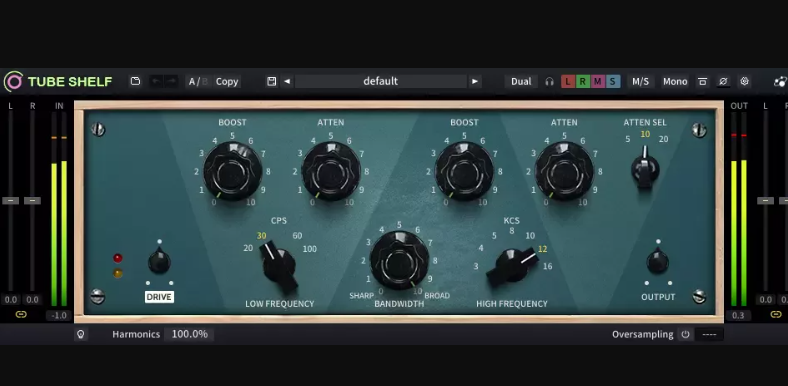Screen dimensions: 788x386
Task: Open the preset folder browser icon
Action: click(135, 81)
